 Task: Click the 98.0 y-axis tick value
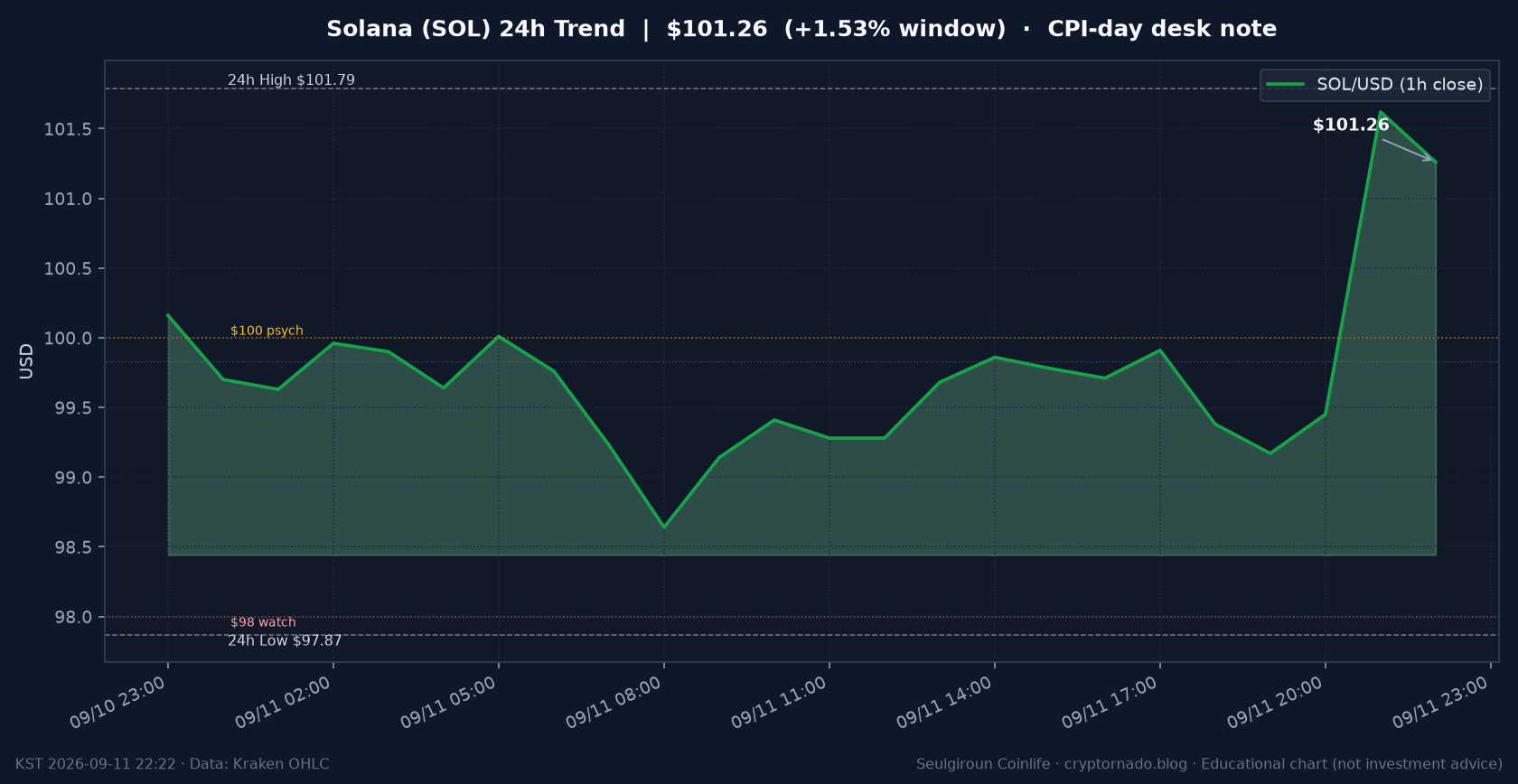tap(74, 617)
